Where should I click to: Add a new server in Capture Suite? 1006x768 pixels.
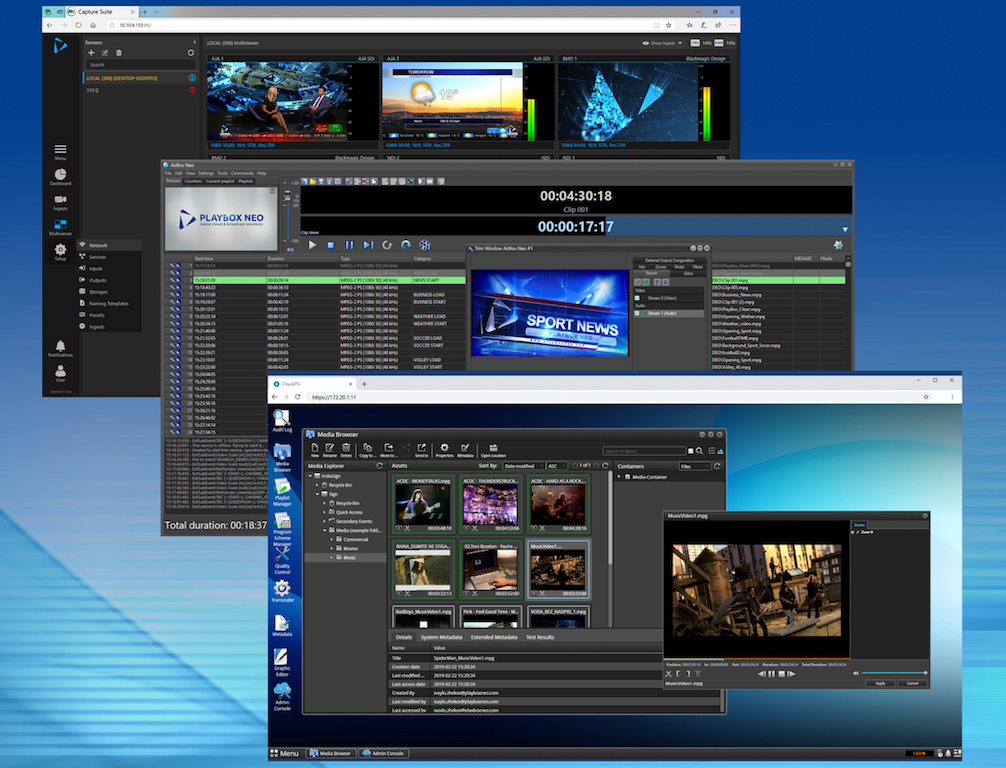coord(91,53)
